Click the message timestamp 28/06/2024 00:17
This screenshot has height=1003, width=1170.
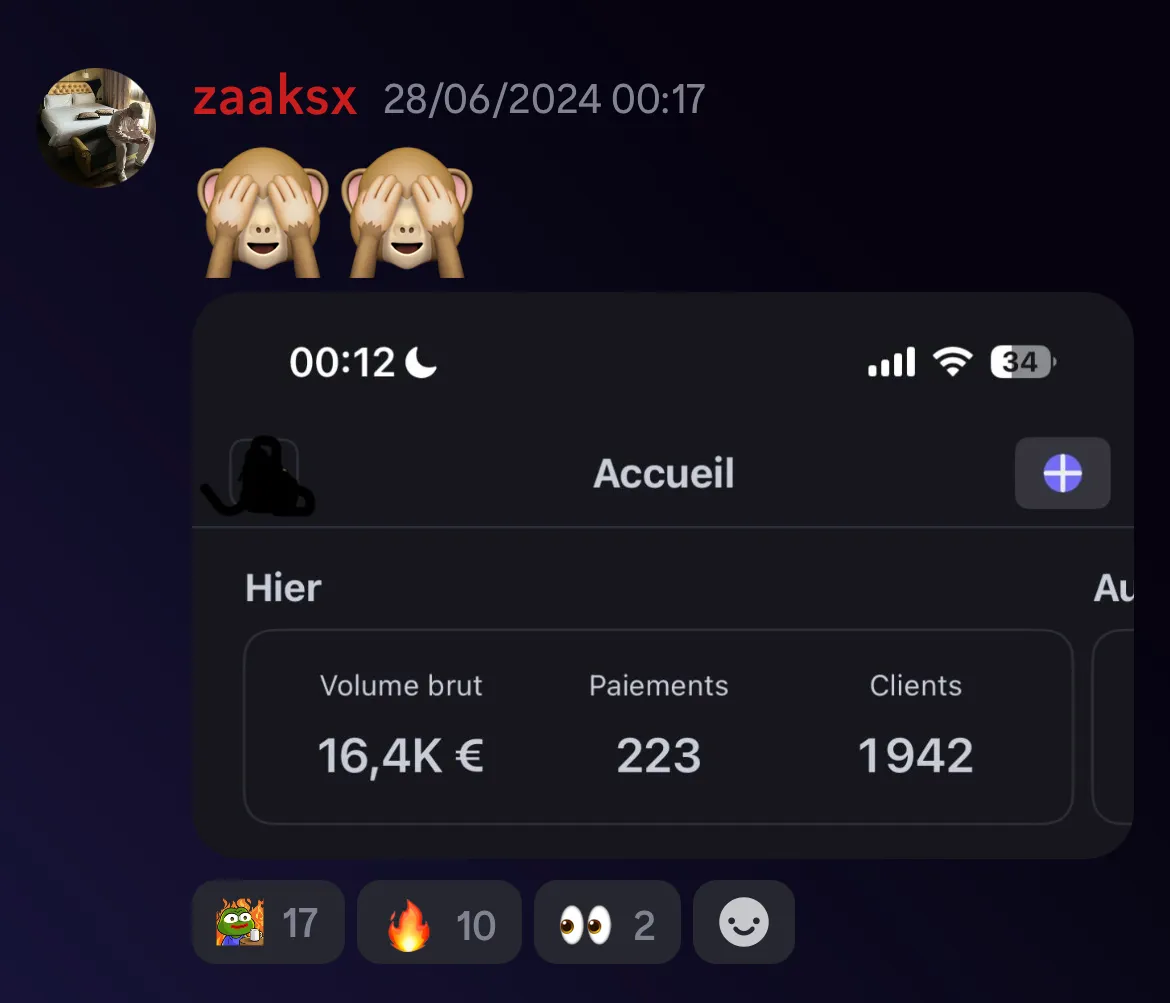(x=544, y=99)
